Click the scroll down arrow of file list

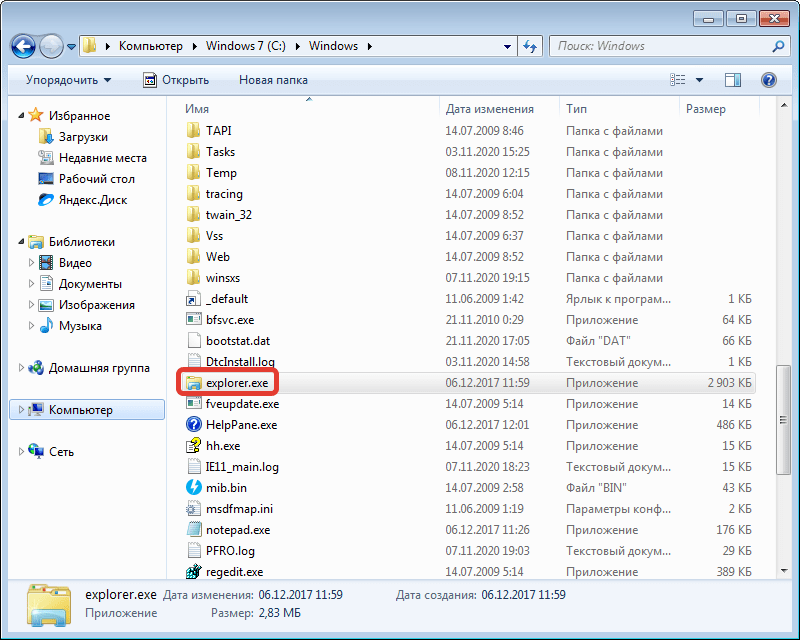[x=784, y=571]
